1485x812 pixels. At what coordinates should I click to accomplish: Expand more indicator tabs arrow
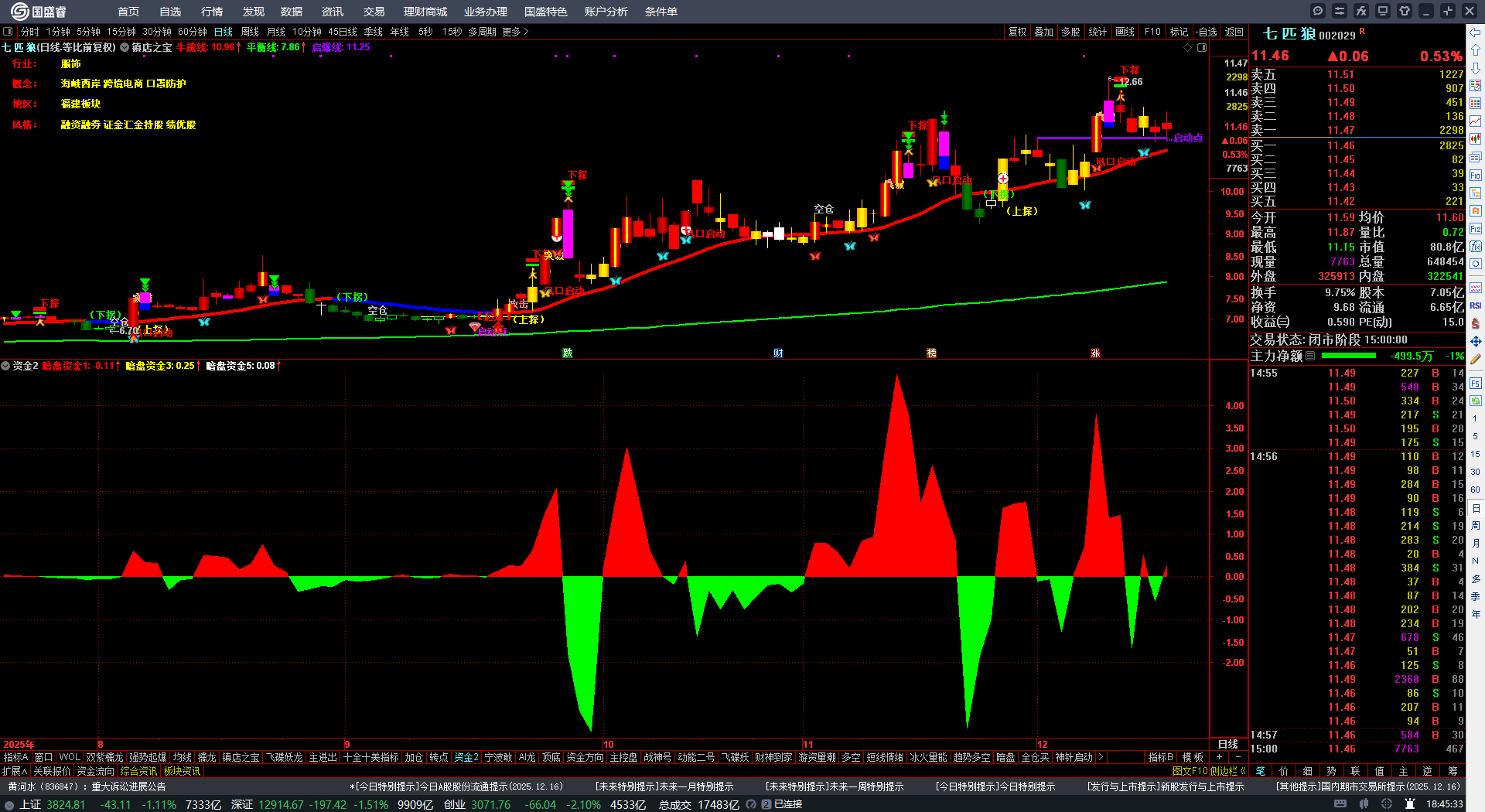coord(1100,757)
